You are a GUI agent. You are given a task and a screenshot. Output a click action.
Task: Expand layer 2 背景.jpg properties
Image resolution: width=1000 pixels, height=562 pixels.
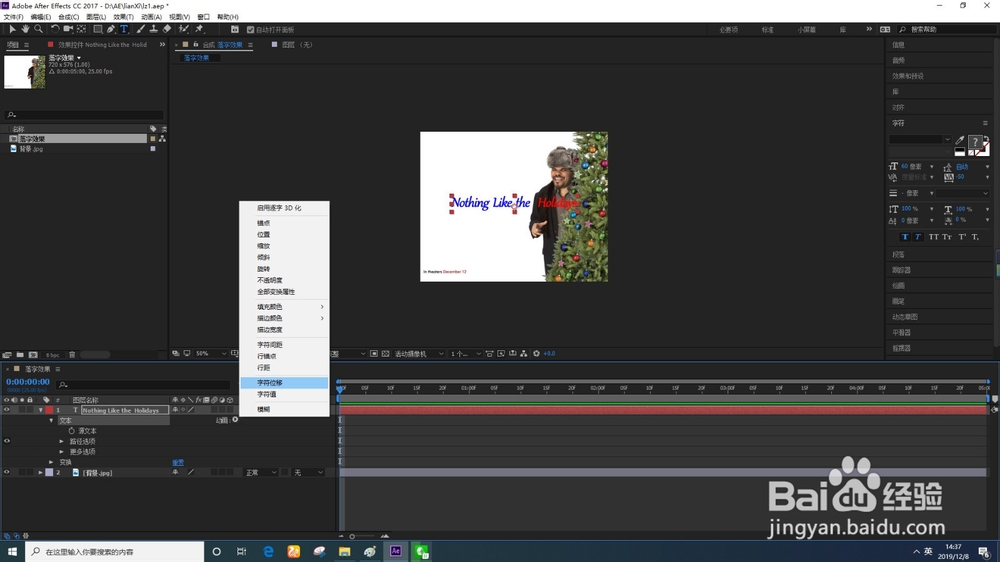[x=41, y=473]
